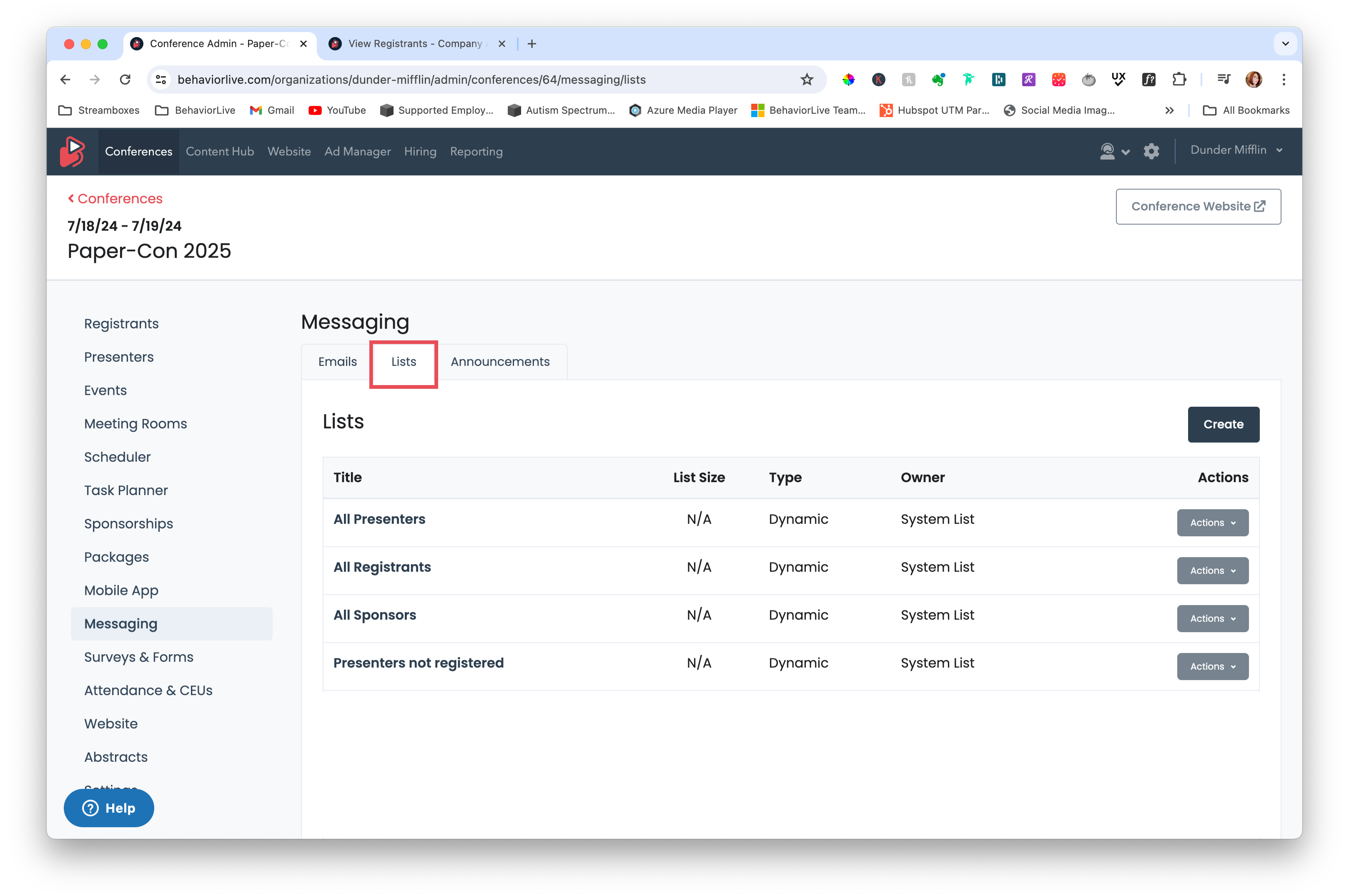
Task: Open Actions dropdown for All Sponsors
Action: (x=1212, y=618)
